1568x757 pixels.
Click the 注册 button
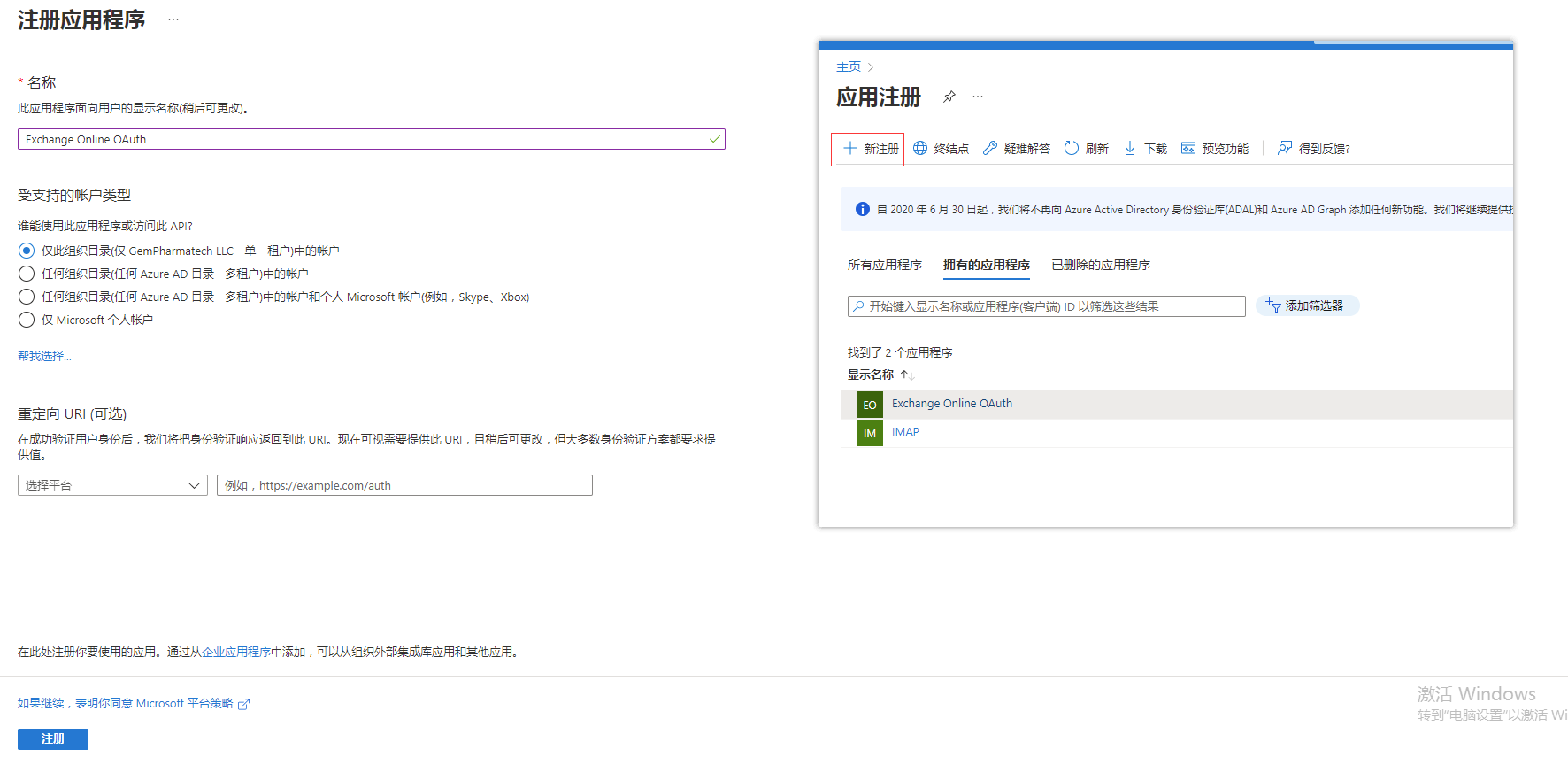click(x=53, y=739)
